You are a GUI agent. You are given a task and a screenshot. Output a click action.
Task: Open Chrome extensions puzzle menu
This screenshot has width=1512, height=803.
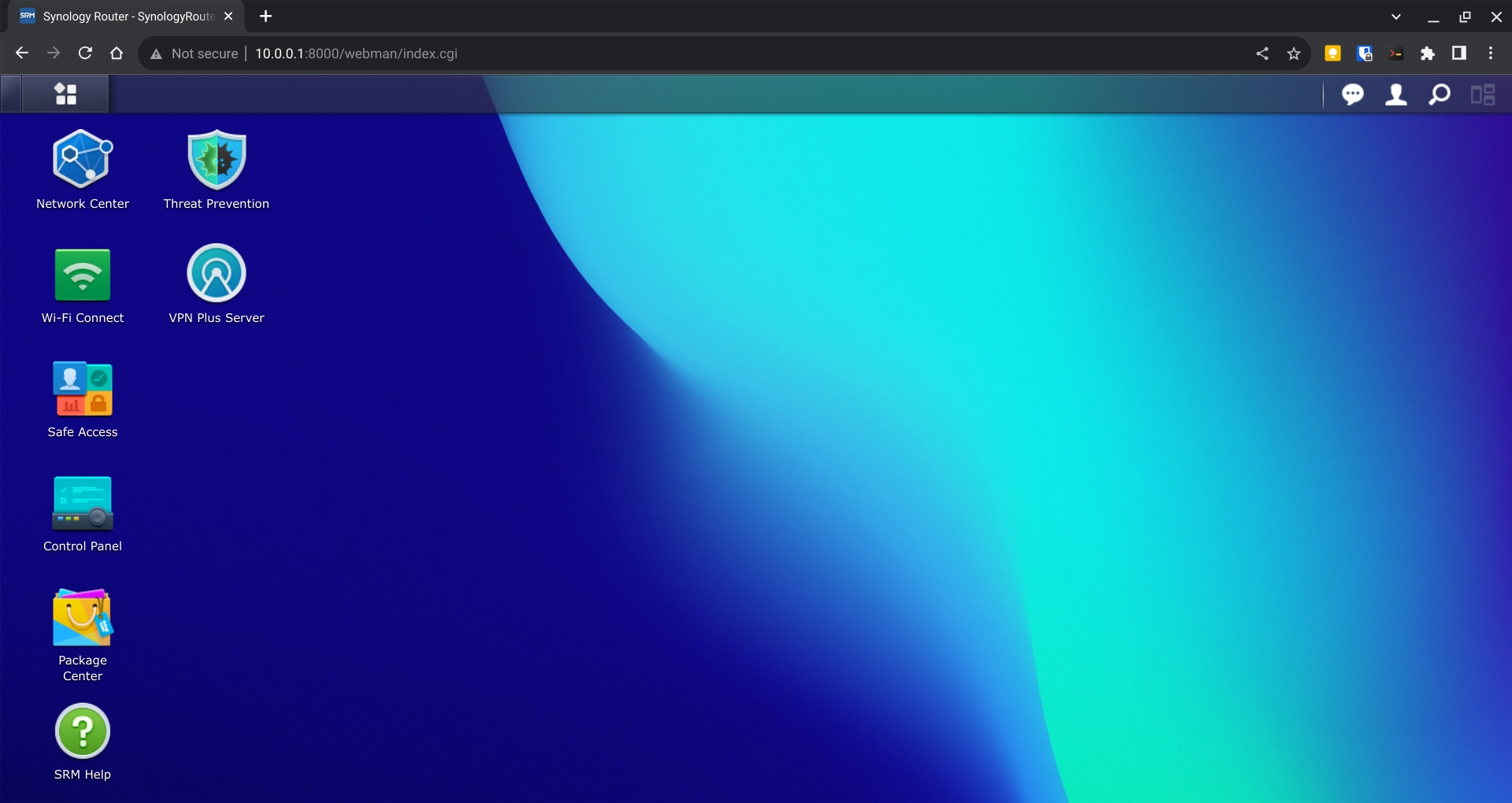1428,54
